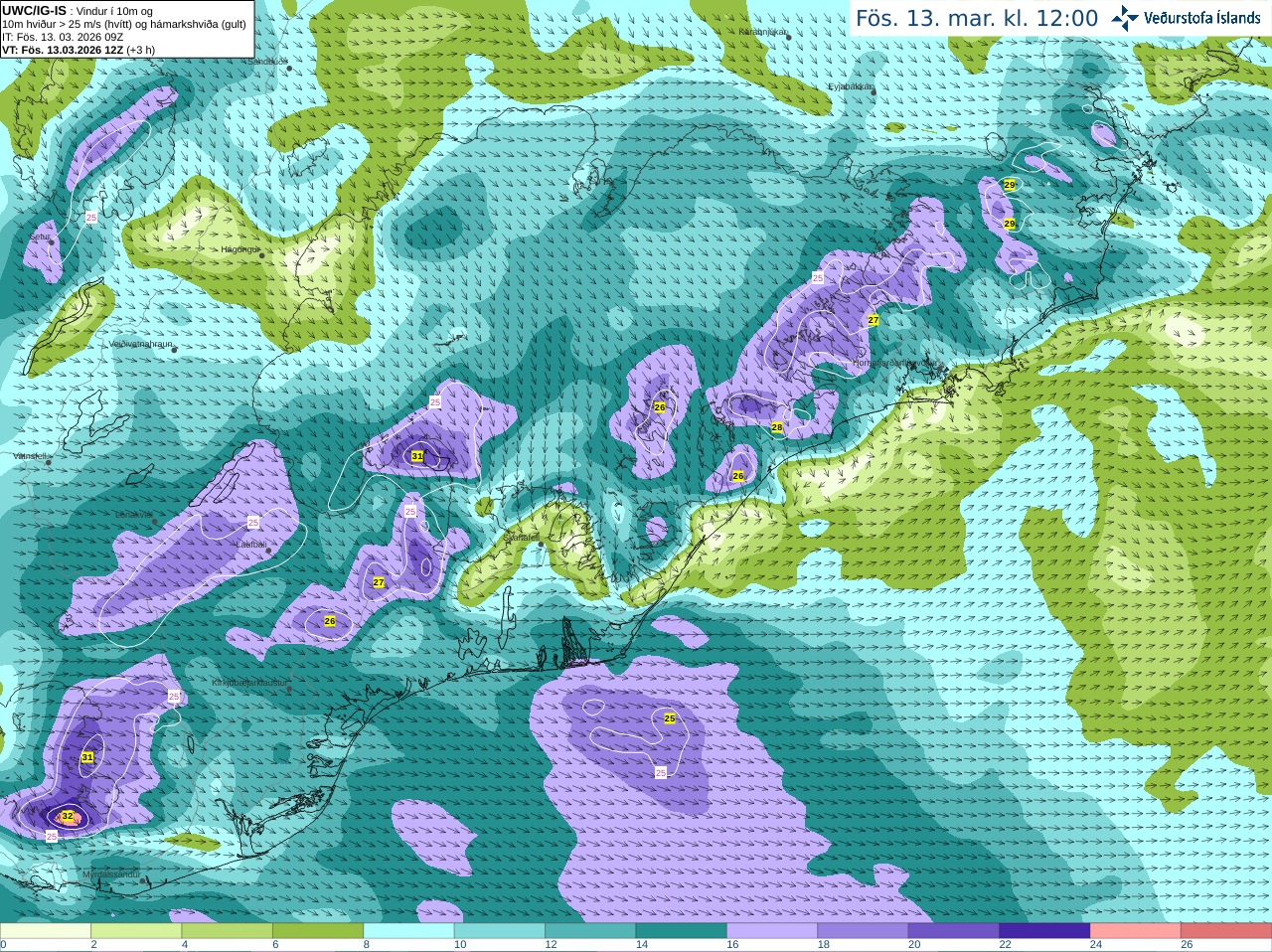Screen dimensions: 1272x952
Task: Click the Kirkjubæjarklaustur station label
Action: (x=249, y=684)
